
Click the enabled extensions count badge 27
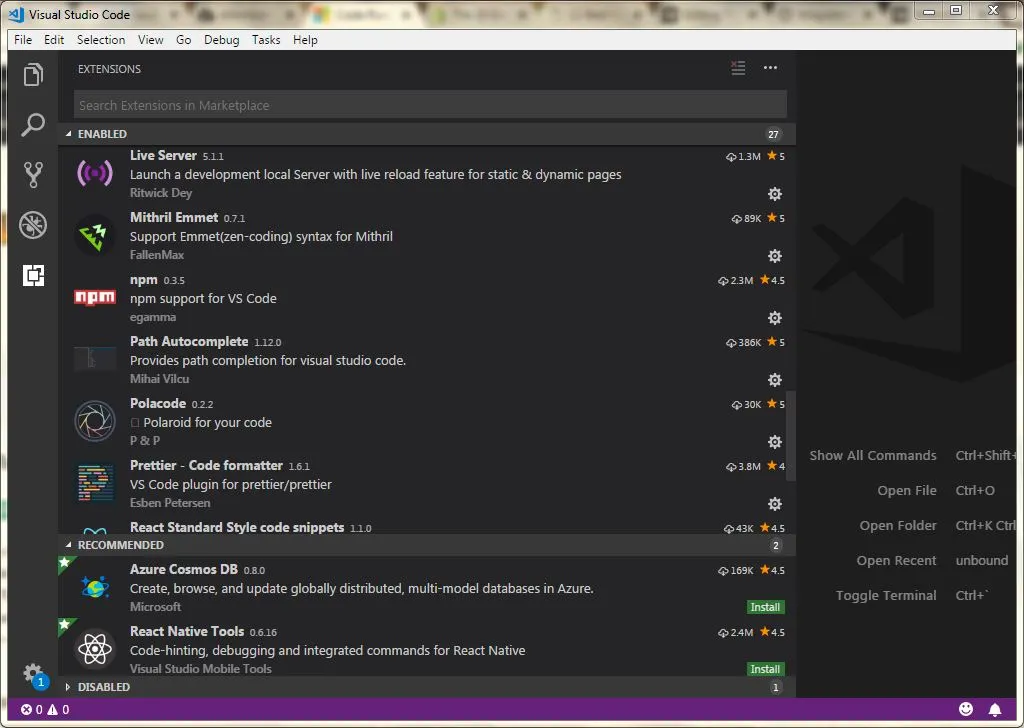click(x=773, y=135)
